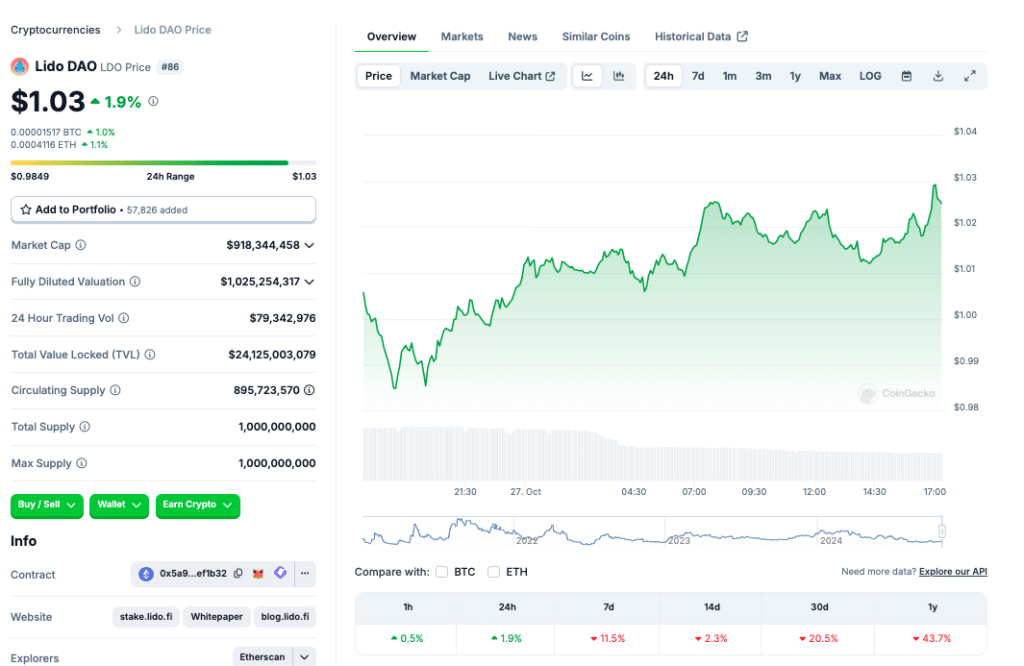Viewport: 1024px width, 666px height.
Task: Open Wallet dropdown
Action: pos(119,505)
